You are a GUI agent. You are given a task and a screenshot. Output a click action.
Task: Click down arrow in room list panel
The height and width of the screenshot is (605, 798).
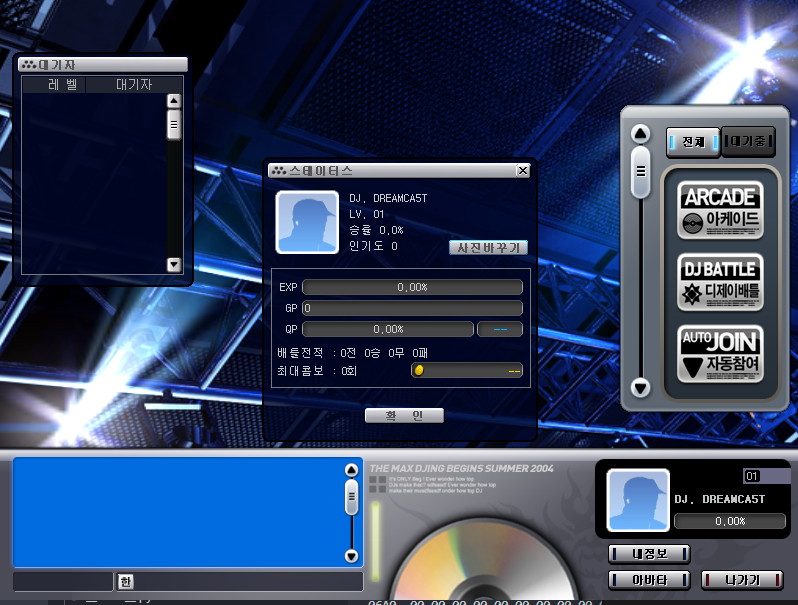pos(640,388)
